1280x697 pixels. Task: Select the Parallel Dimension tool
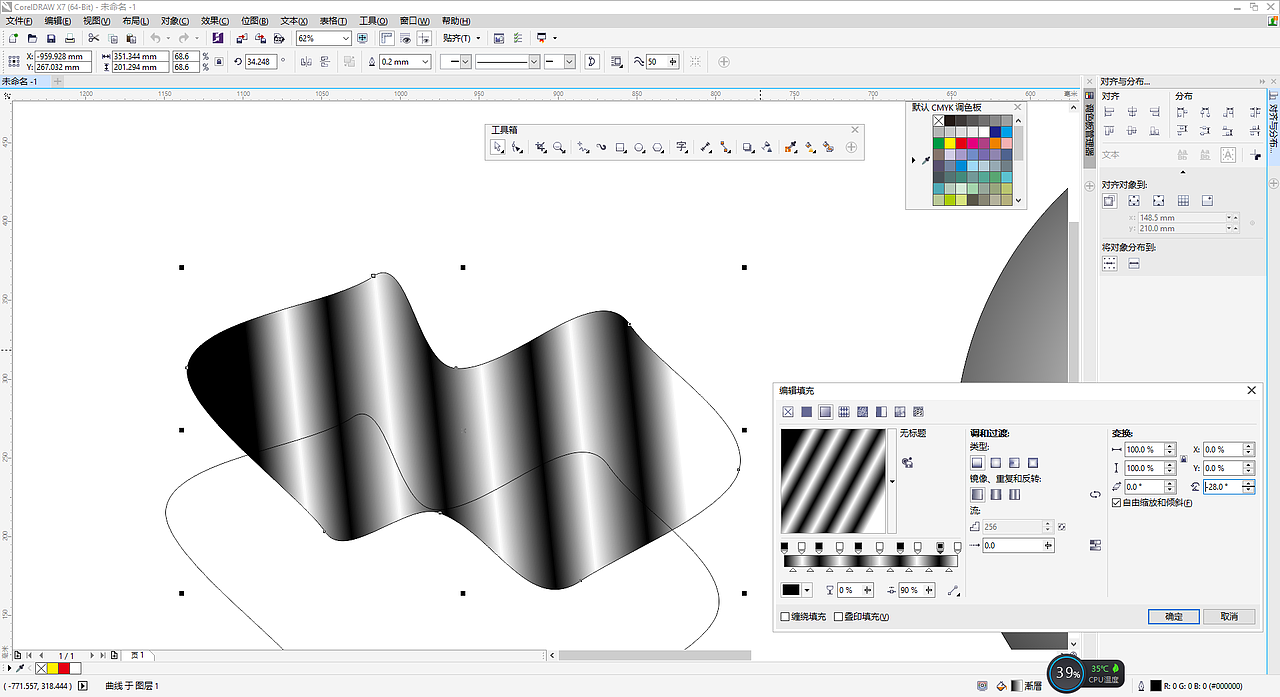[x=706, y=147]
